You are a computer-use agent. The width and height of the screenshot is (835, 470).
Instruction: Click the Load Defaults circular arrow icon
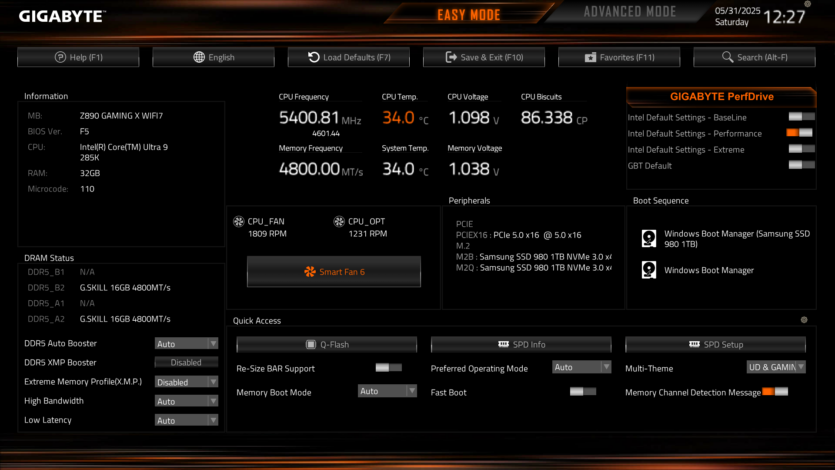point(314,57)
